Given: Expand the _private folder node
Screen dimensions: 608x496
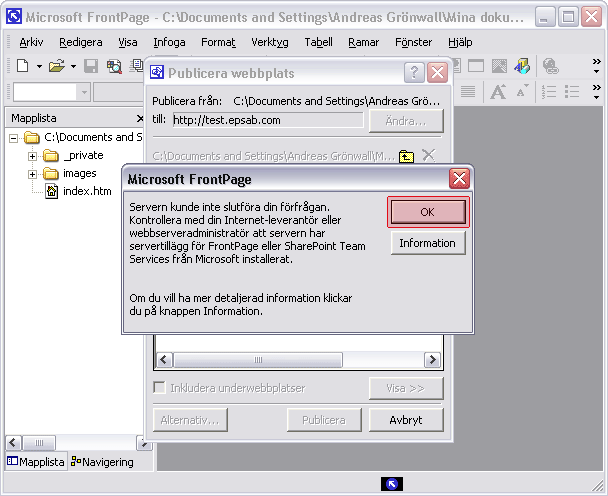Looking at the screenshot, I should click(33, 156).
